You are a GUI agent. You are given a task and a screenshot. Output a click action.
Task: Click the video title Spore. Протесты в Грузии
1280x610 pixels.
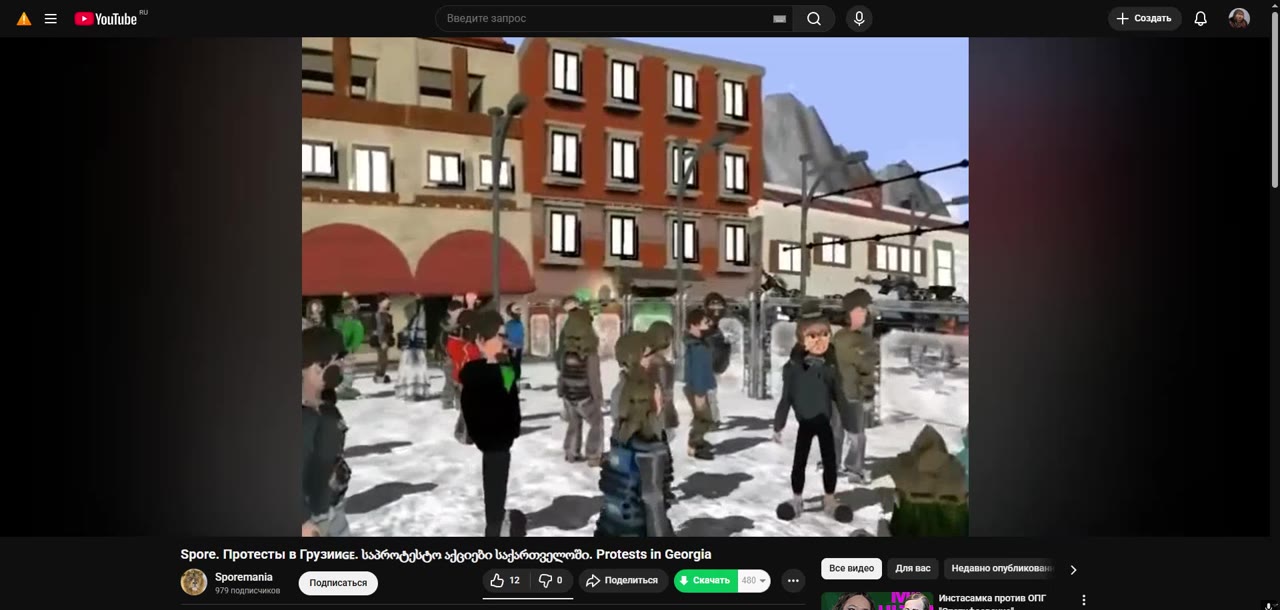pos(445,554)
